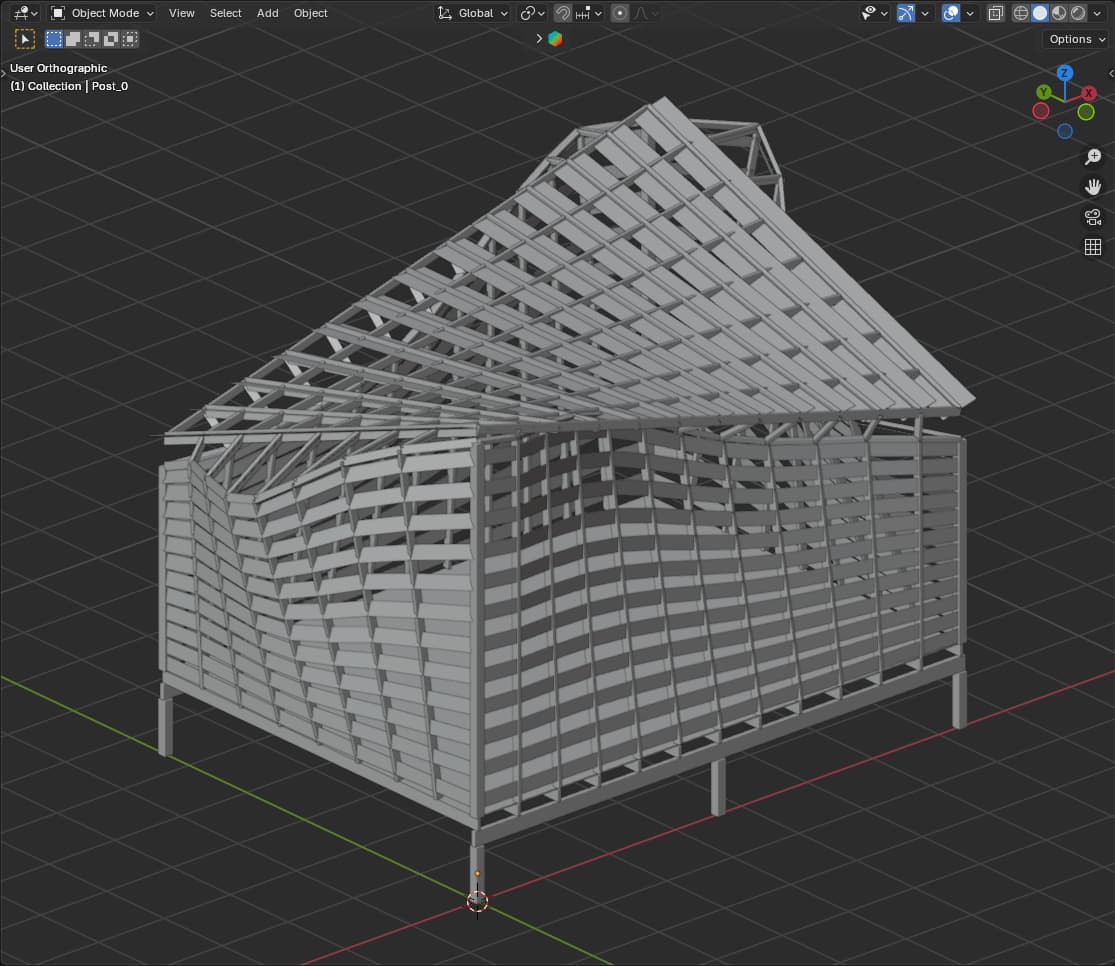Select rendered viewport shading mode
The width and height of the screenshot is (1115, 966).
pyautogui.click(x=1078, y=13)
